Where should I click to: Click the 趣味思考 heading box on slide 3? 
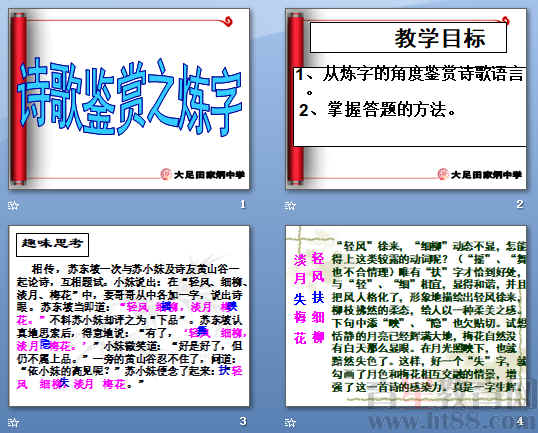pyautogui.click(x=52, y=245)
